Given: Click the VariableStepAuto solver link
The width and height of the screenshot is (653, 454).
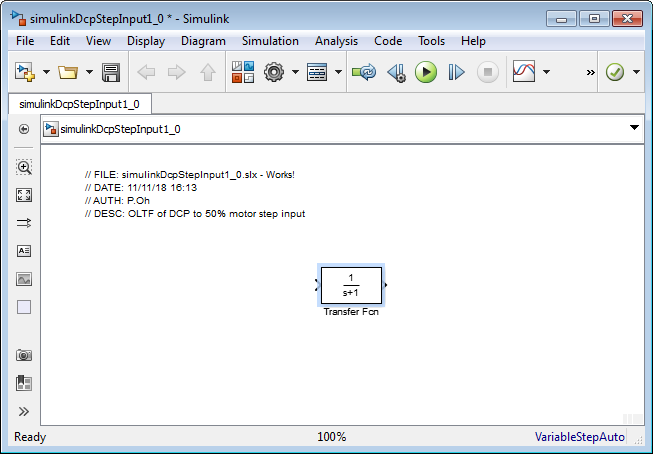Looking at the screenshot, I should [580, 437].
